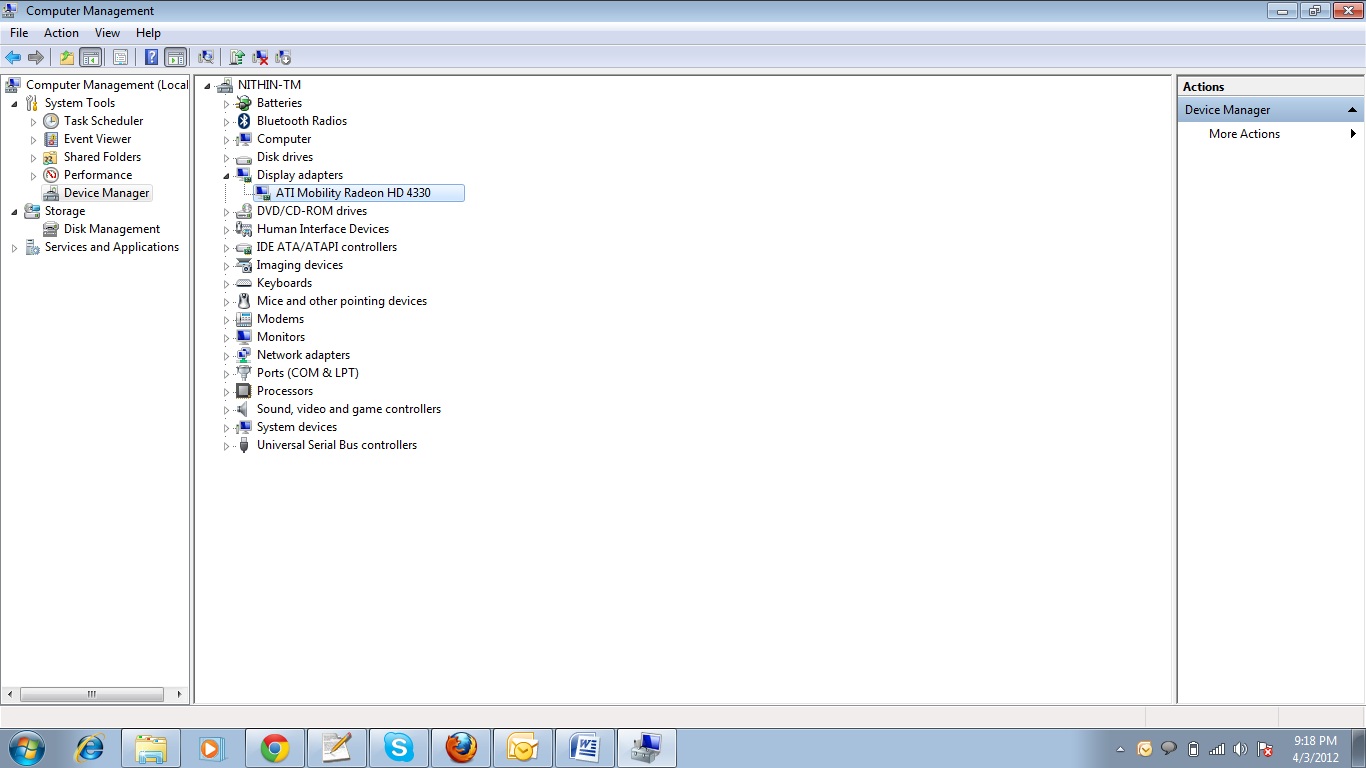Open the View menu
Screen dimensions: 1366x768
(x=107, y=33)
